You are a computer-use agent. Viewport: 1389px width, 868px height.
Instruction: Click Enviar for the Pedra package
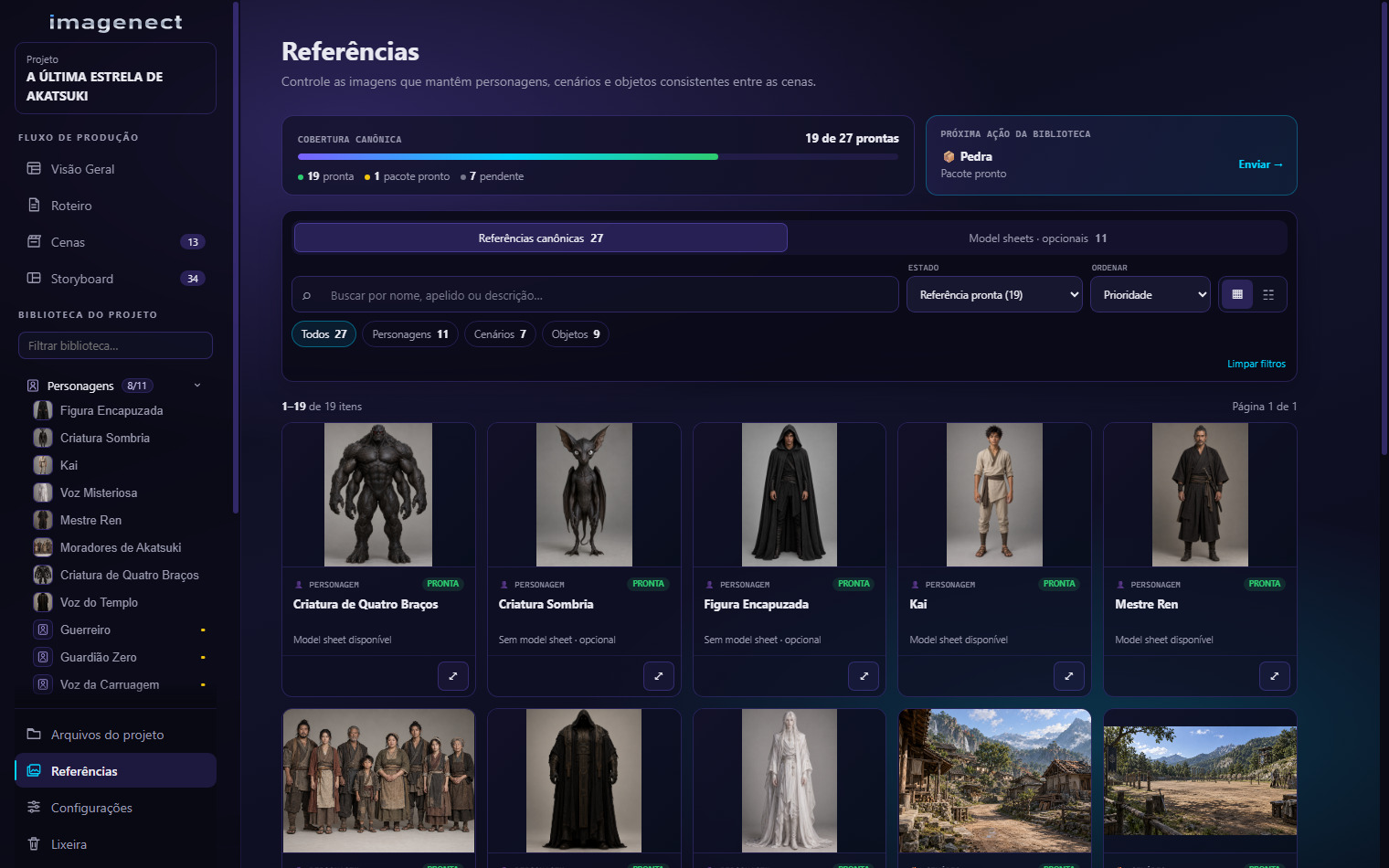tap(1260, 164)
